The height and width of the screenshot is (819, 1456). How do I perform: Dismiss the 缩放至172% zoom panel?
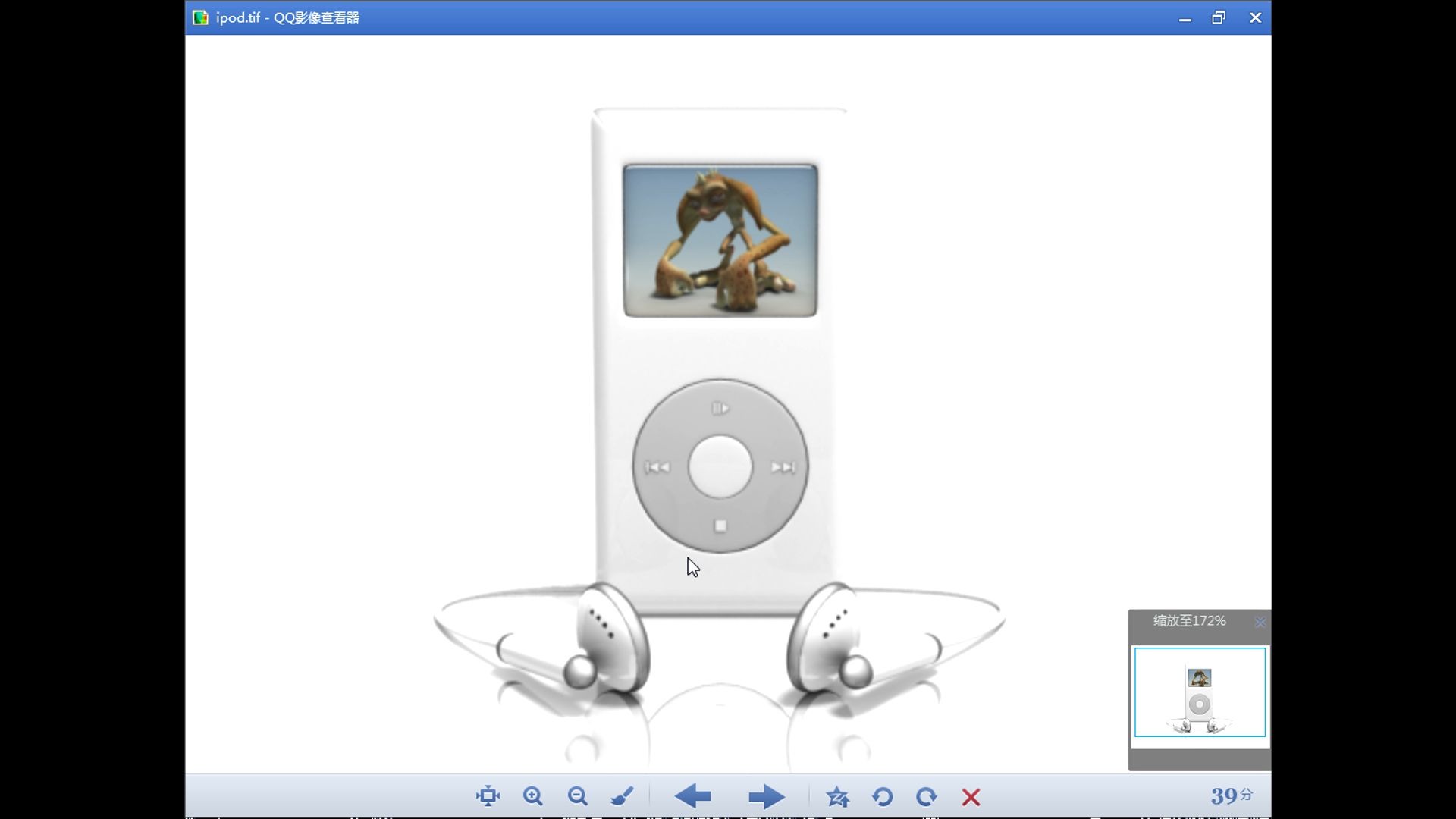point(1261,622)
